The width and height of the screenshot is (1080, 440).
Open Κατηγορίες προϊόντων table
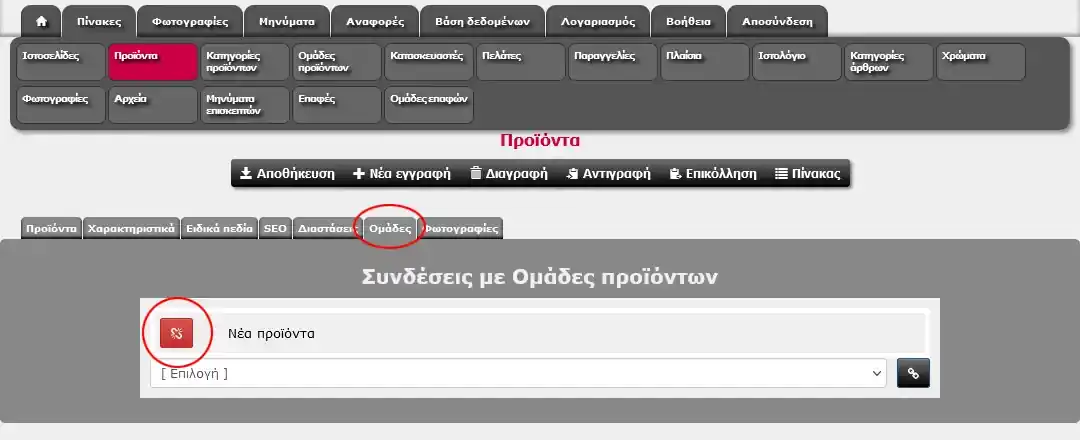[x=244, y=62]
